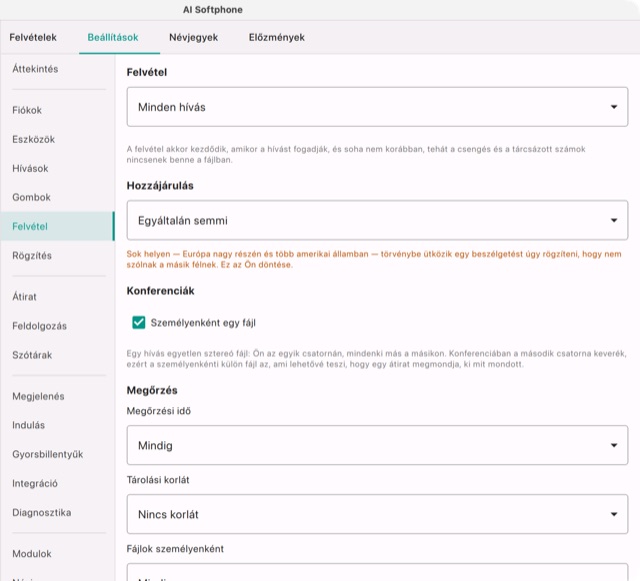Click the arrow of Minden hívás combo box
640x581 pixels.
tap(614, 107)
